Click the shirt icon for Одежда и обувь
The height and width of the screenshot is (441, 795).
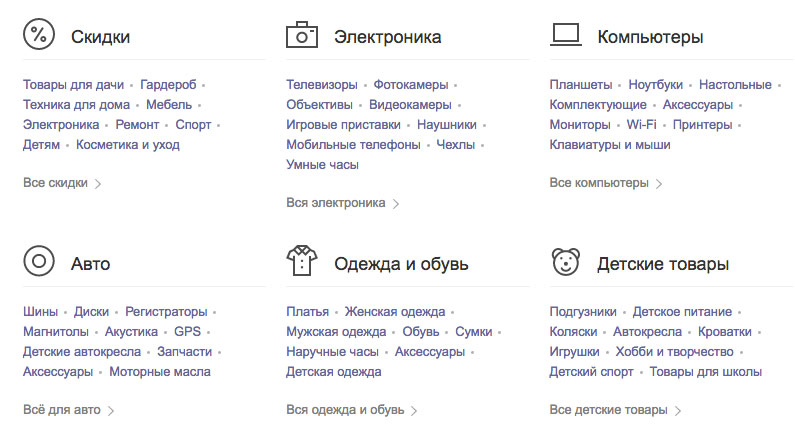pyautogui.click(x=301, y=263)
